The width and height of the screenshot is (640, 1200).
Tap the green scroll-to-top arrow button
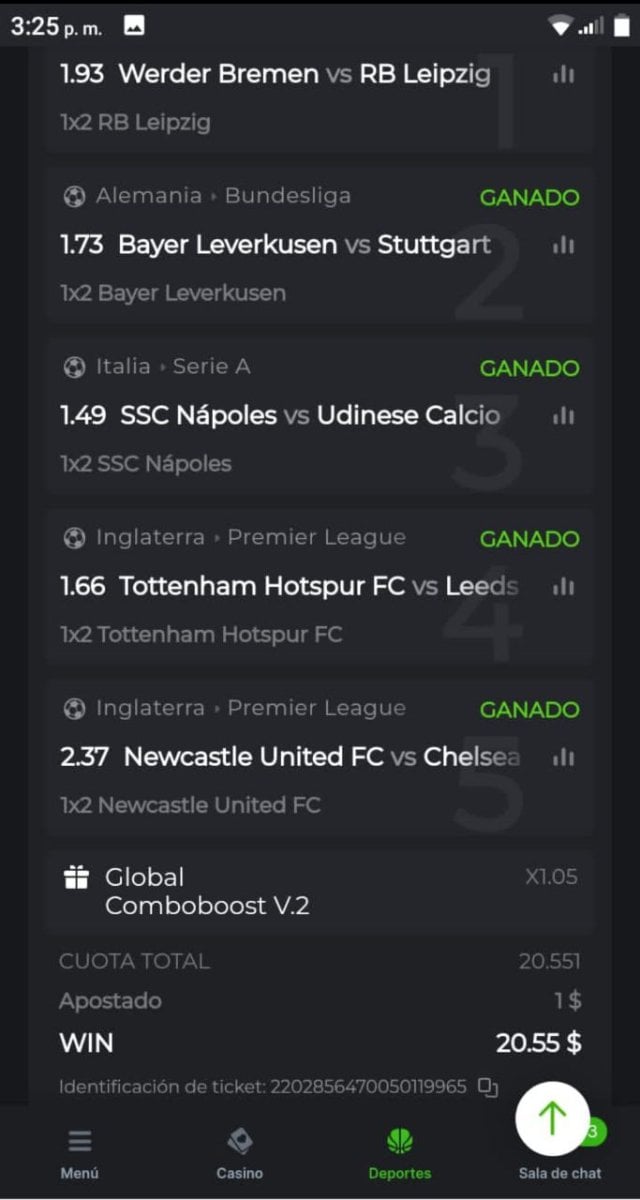(x=552, y=1119)
